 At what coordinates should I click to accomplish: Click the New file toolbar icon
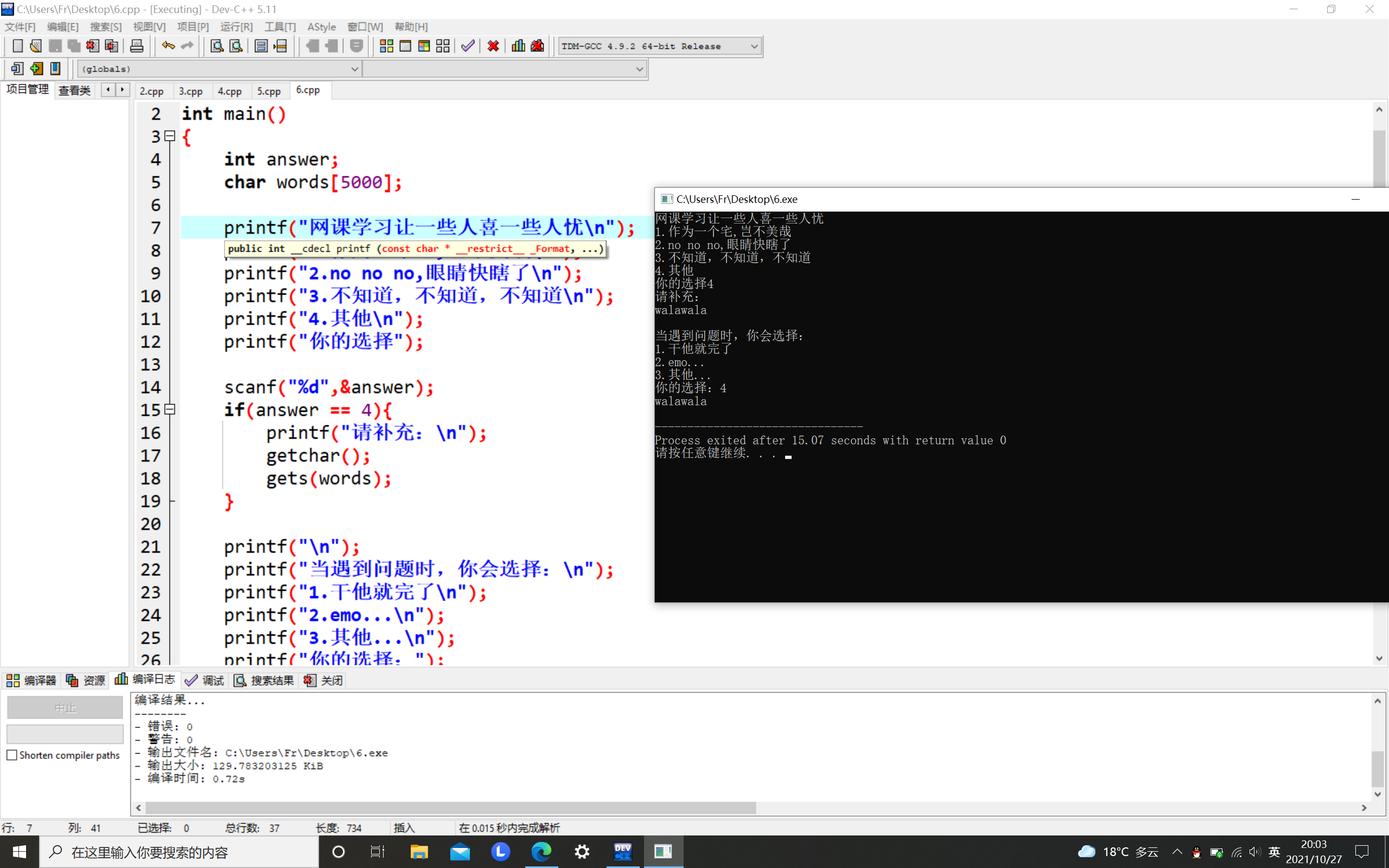pyautogui.click(x=17, y=46)
